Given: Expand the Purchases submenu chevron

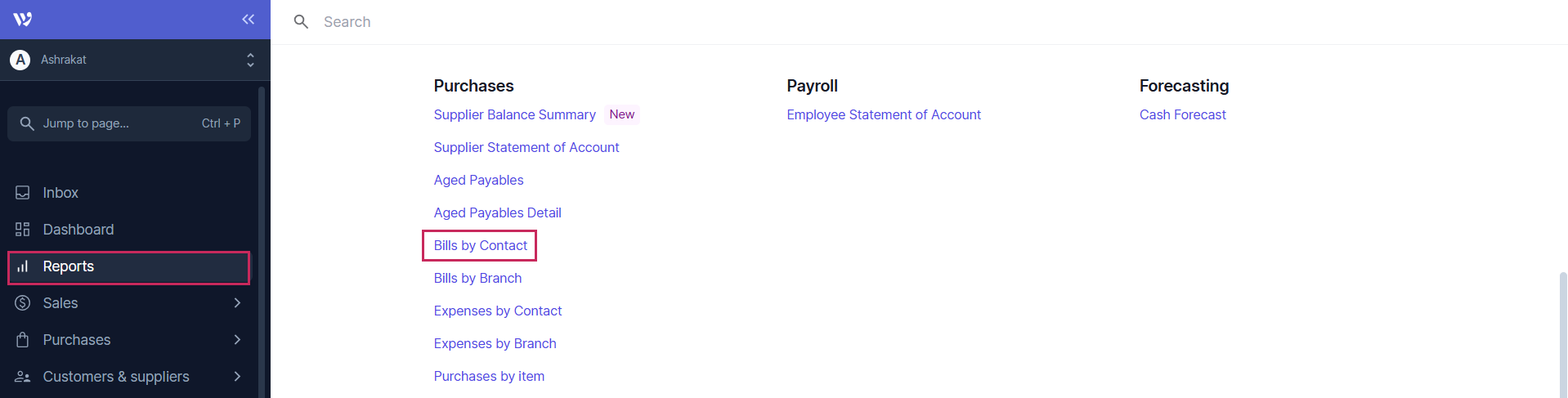Looking at the screenshot, I should (x=237, y=340).
